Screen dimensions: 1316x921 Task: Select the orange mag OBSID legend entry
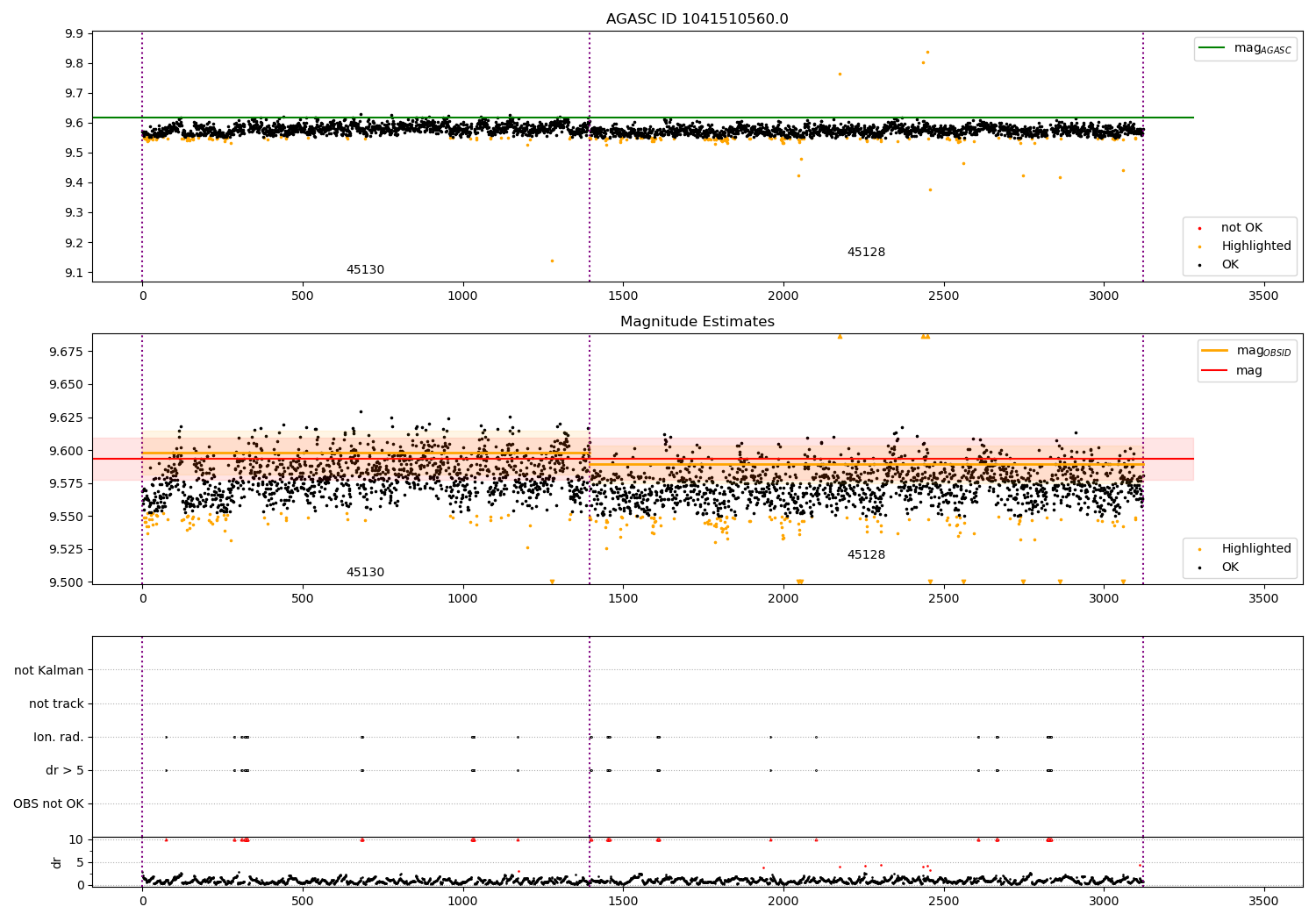click(1247, 351)
